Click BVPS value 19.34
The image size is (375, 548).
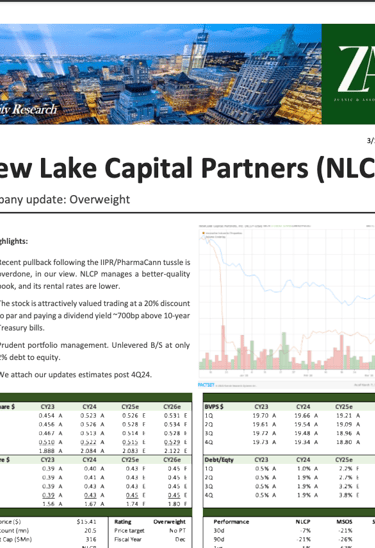(303, 442)
